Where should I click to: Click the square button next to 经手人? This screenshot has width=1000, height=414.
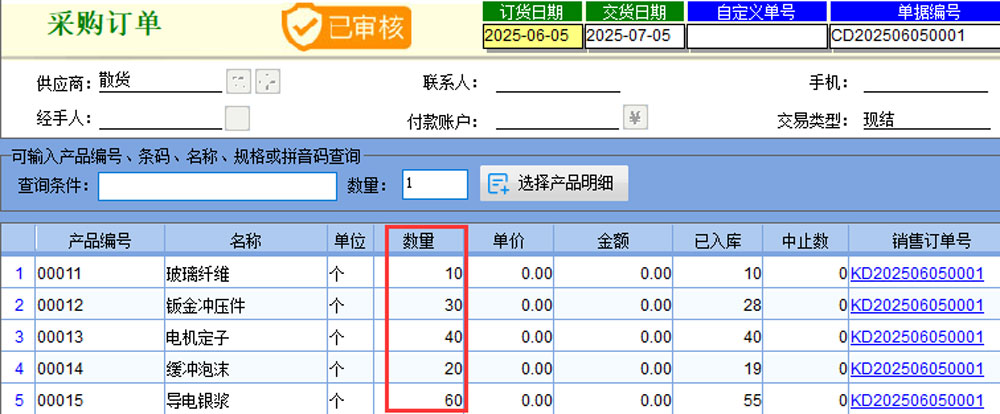click(237, 118)
